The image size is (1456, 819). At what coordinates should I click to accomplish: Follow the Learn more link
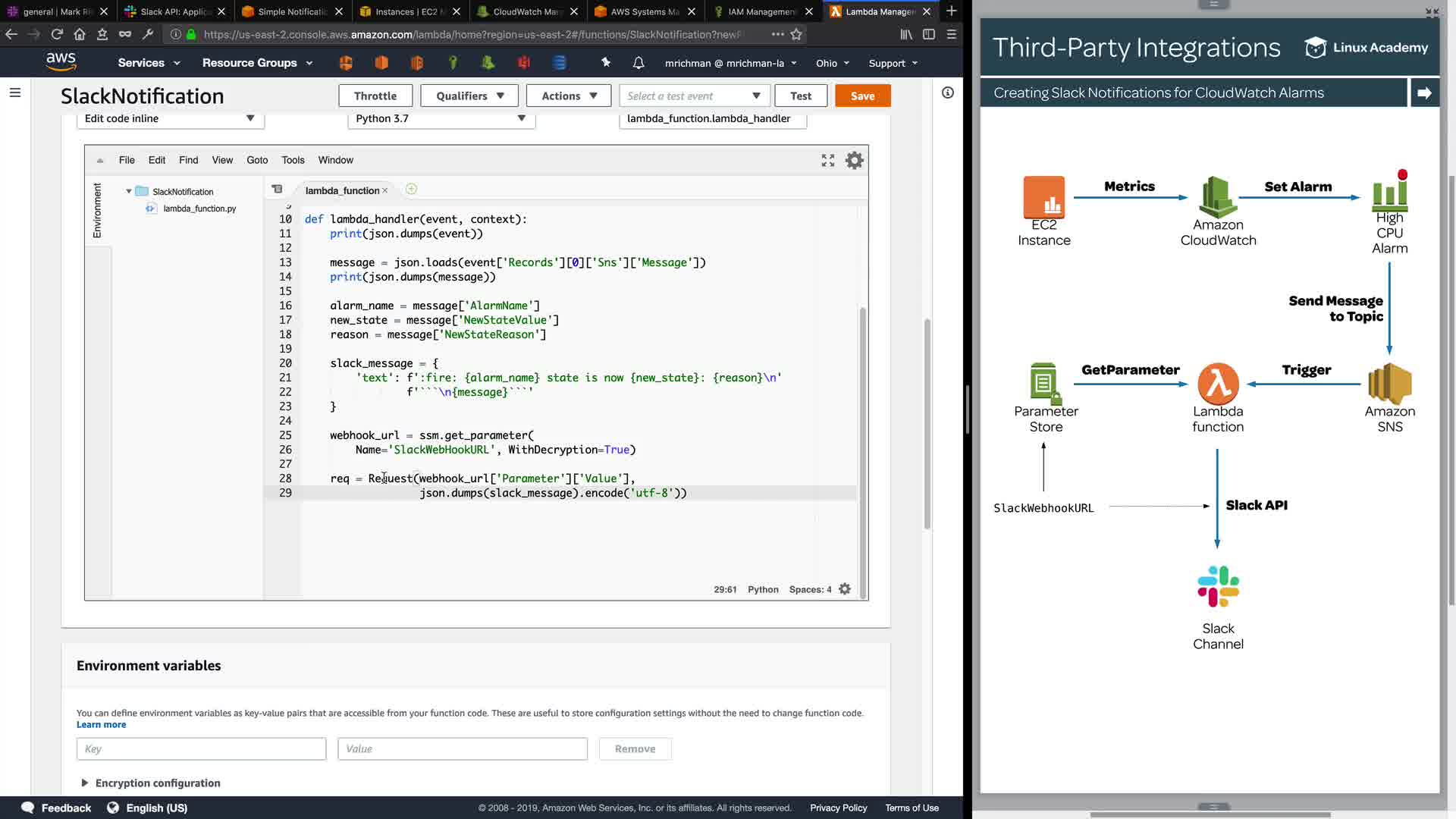point(101,724)
